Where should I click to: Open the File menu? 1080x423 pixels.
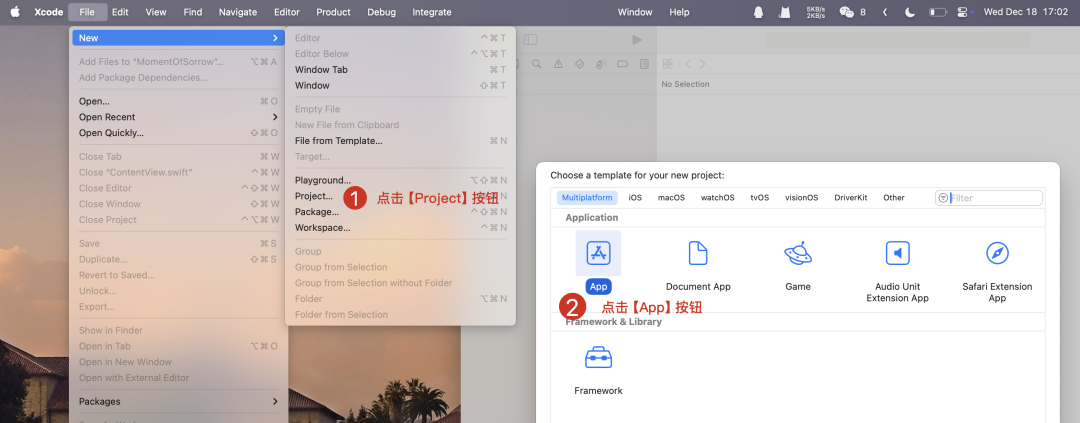87,12
